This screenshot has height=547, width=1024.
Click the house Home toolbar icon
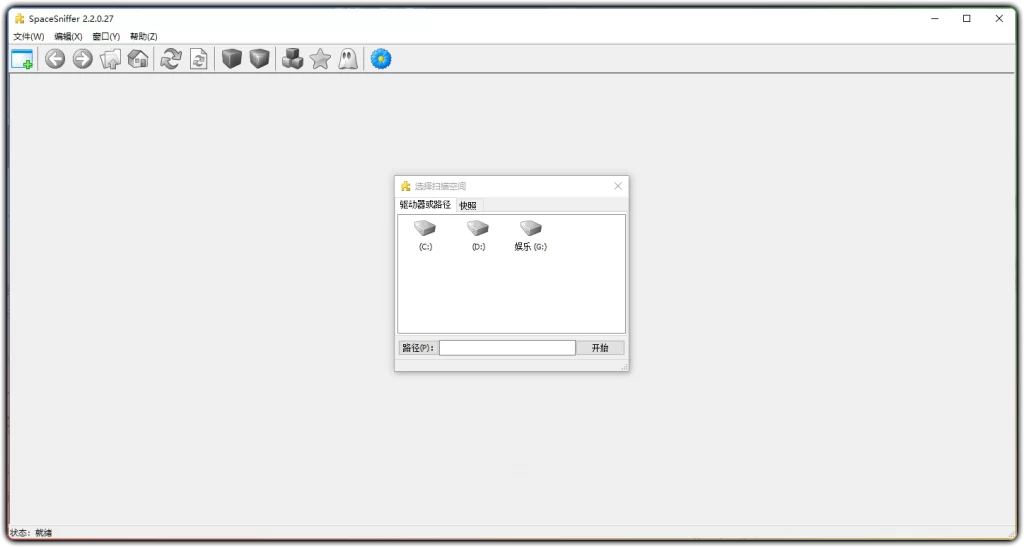tap(138, 59)
